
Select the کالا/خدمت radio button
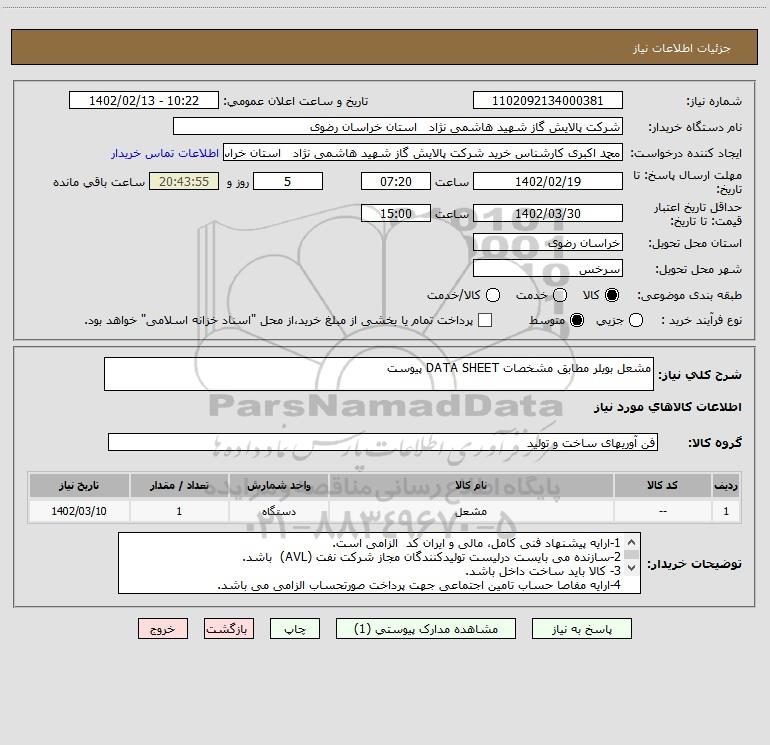493,295
